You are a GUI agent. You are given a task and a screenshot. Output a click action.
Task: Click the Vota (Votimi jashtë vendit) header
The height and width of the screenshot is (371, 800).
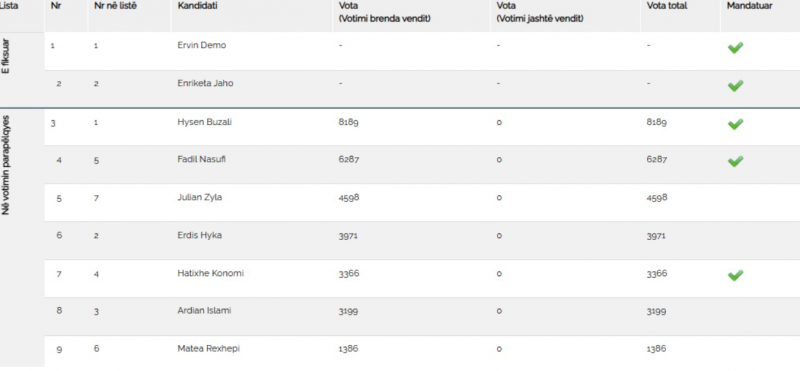coord(540,13)
